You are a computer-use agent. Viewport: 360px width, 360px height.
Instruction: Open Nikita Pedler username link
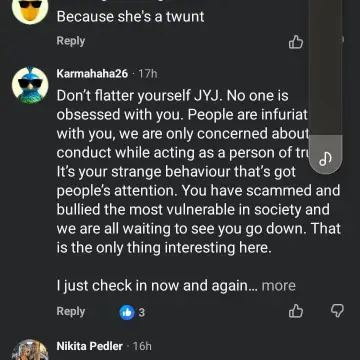coord(90,346)
